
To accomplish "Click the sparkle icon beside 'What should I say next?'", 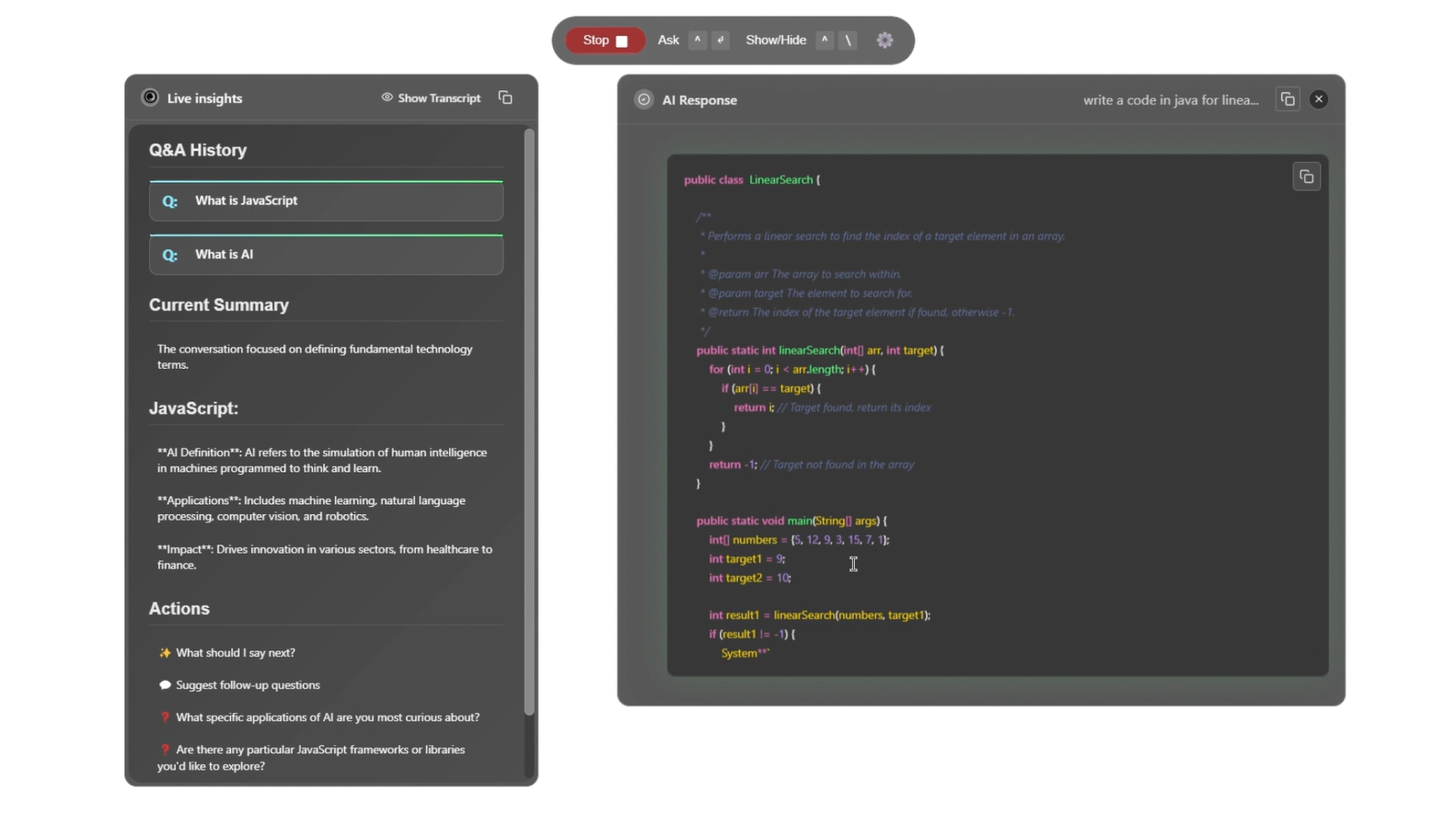I will [165, 653].
